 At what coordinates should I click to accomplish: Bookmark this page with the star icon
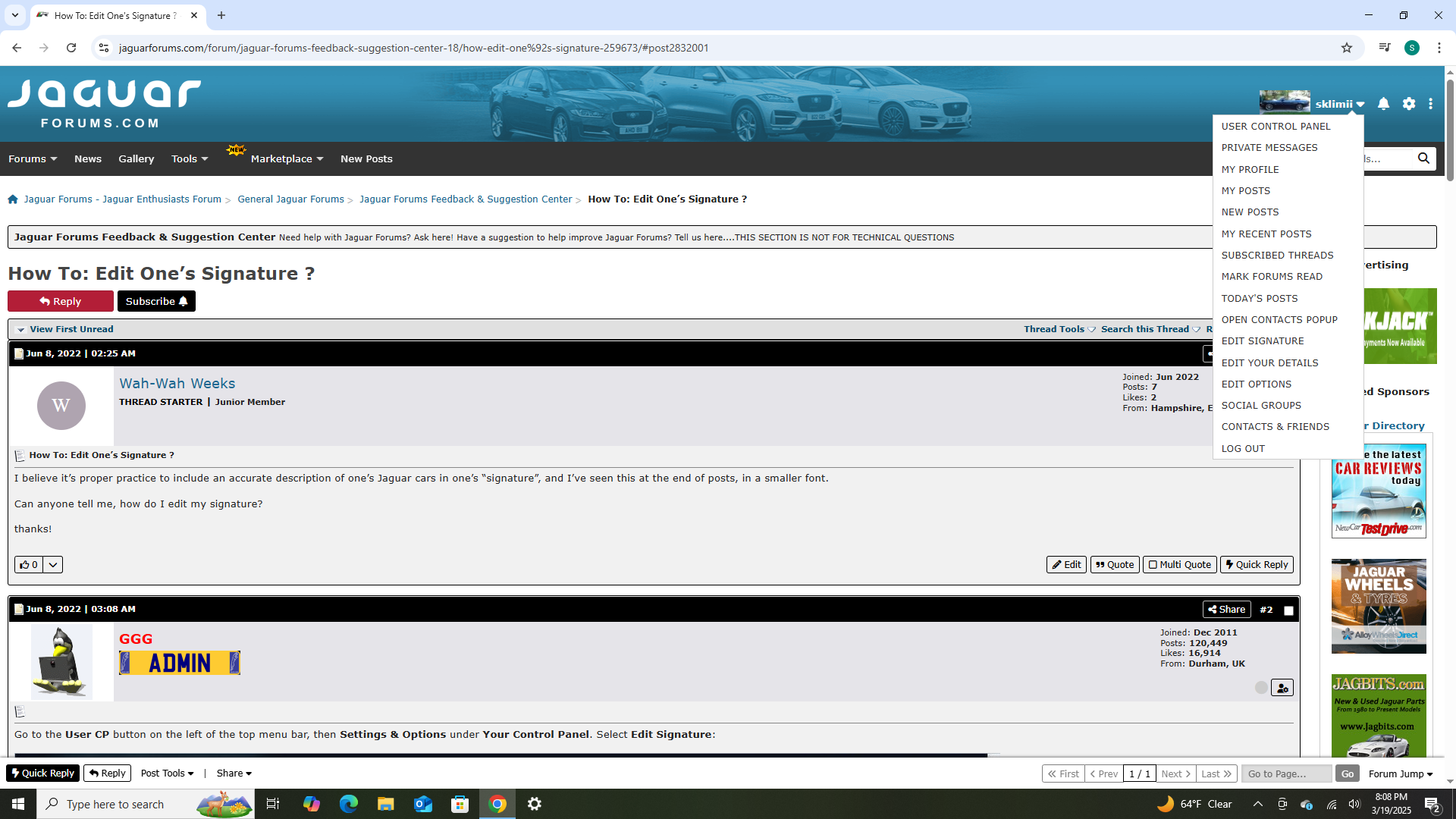click(1346, 48)
